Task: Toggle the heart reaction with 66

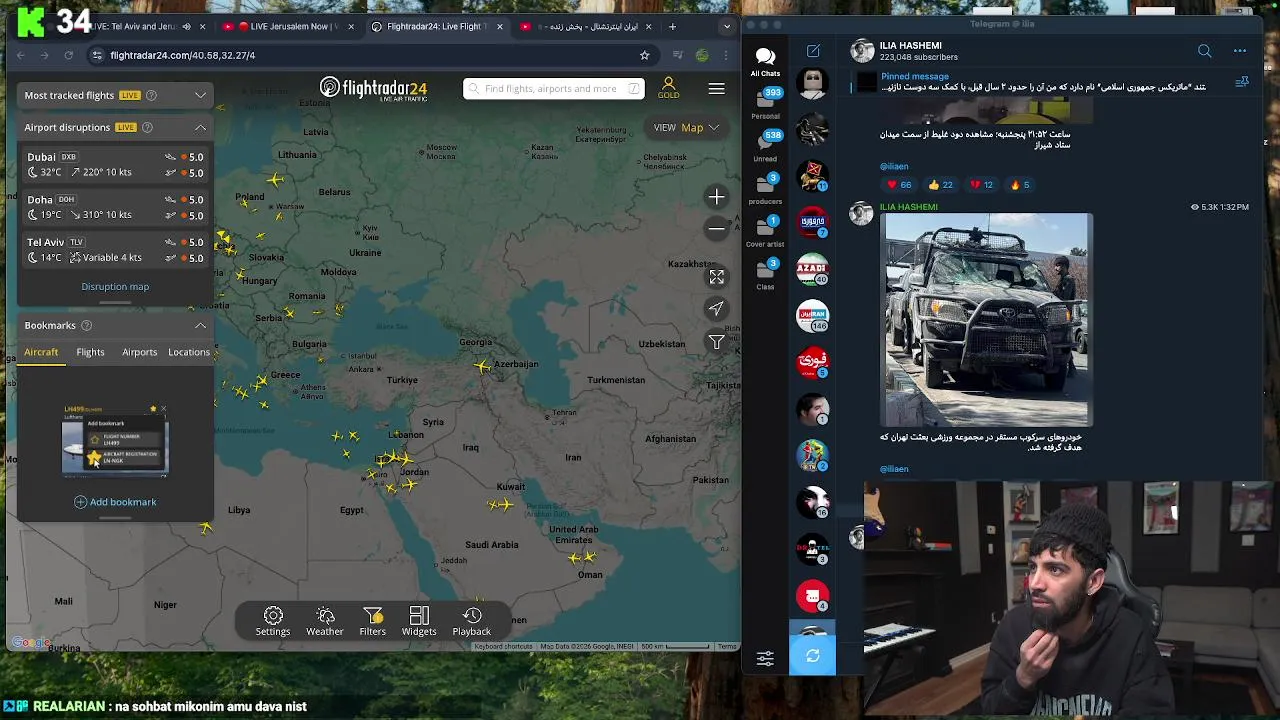Action: 899,185
